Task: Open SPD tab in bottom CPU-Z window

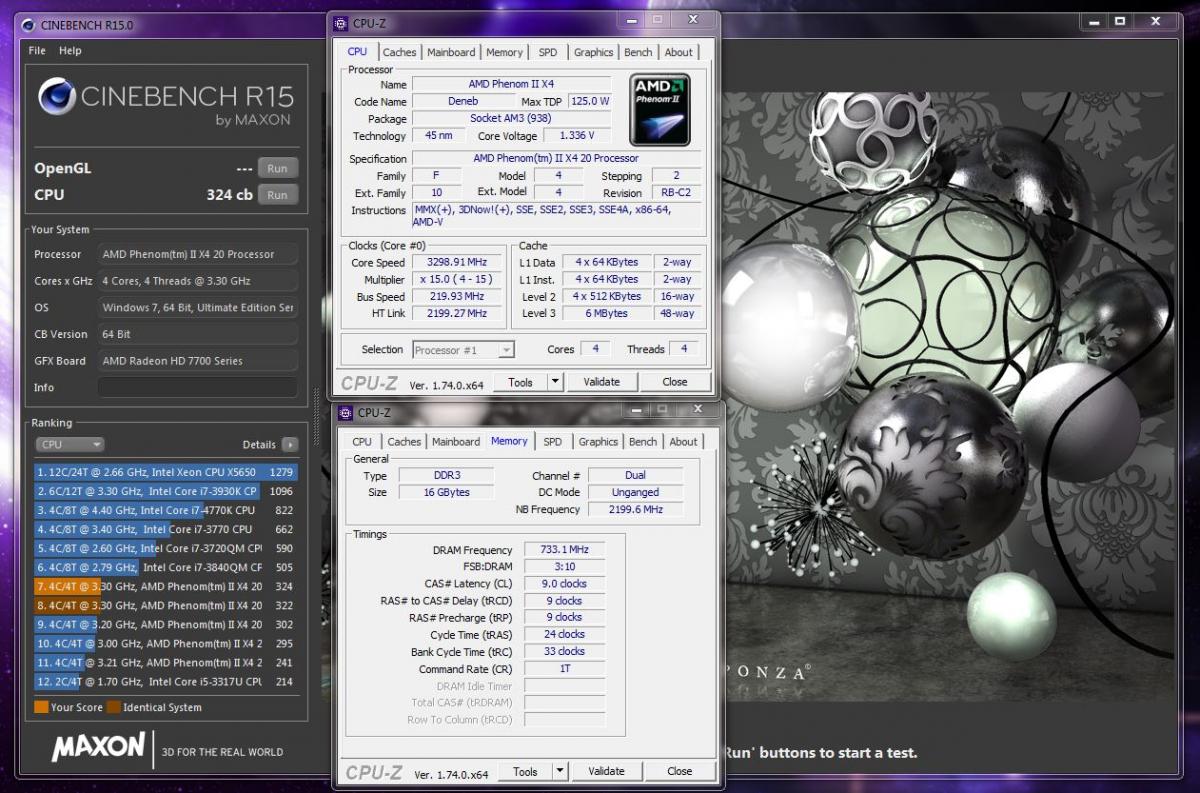Action: click(553, 441)
